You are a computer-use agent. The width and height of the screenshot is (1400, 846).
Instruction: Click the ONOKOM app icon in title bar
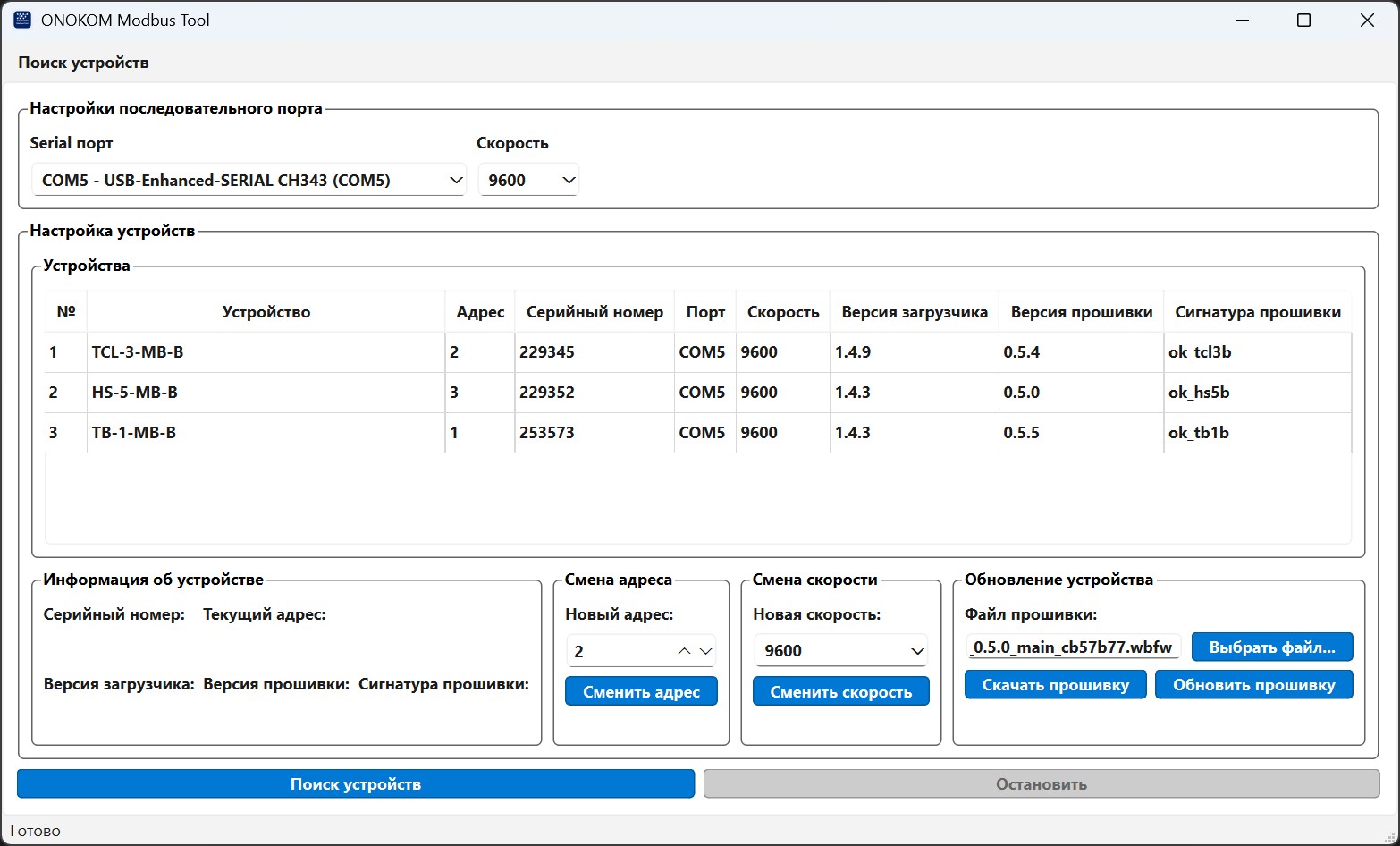[22, 20]
